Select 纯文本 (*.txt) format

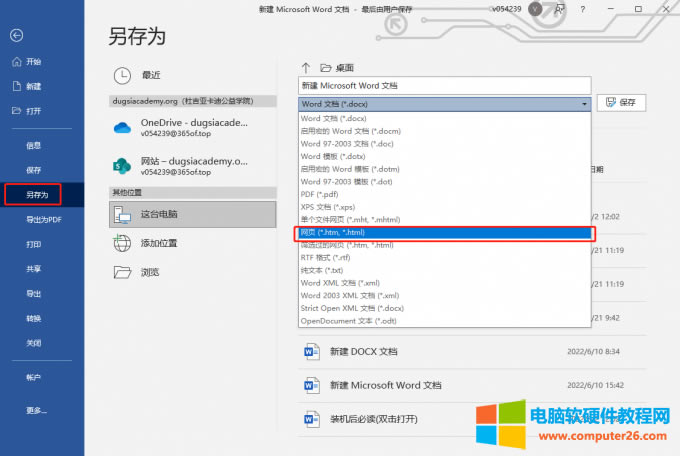445,270
